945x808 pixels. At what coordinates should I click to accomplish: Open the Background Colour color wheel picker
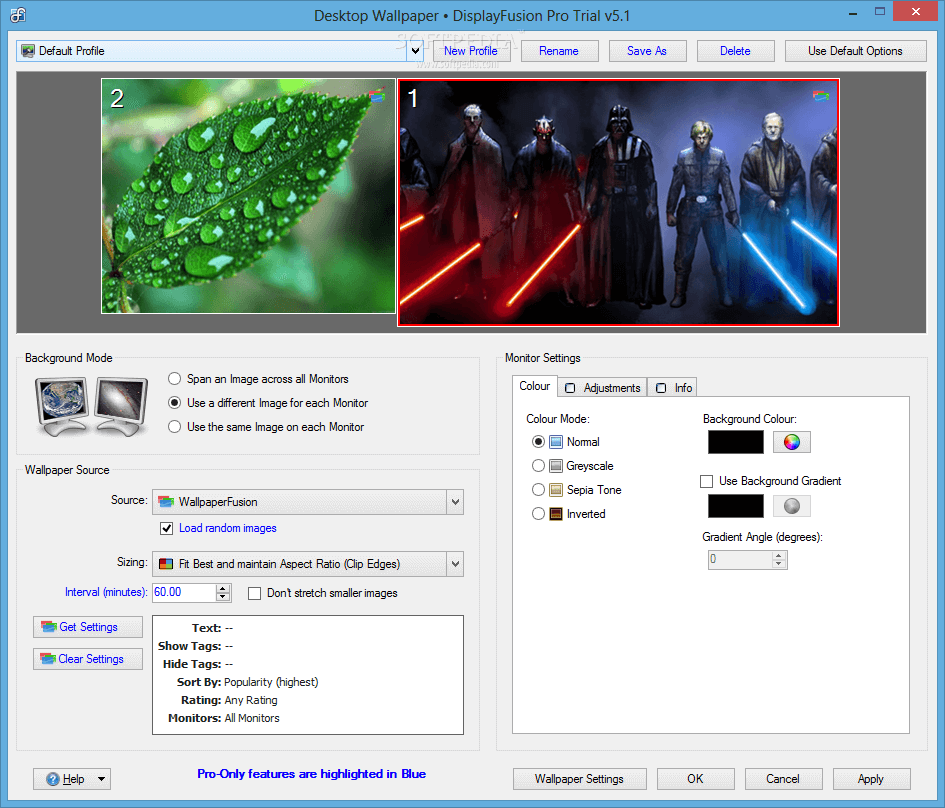coord(791,441)
